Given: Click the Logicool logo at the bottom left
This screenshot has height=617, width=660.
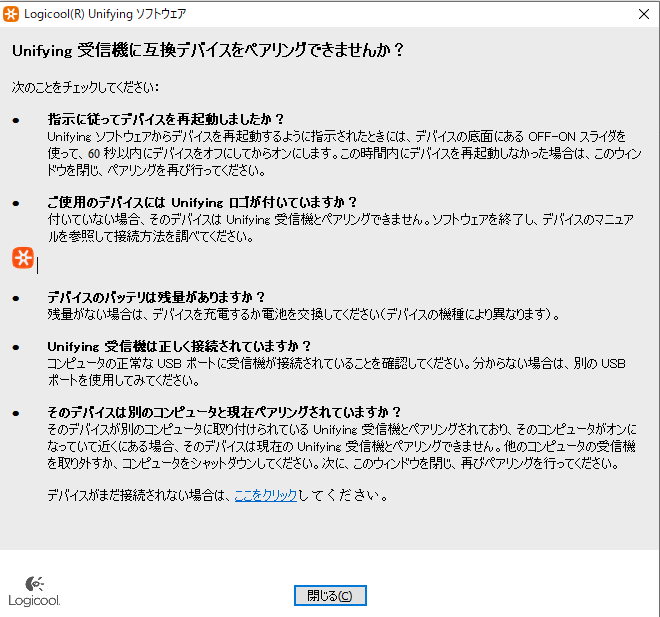Looking at the screenshot, I should 34,591.
